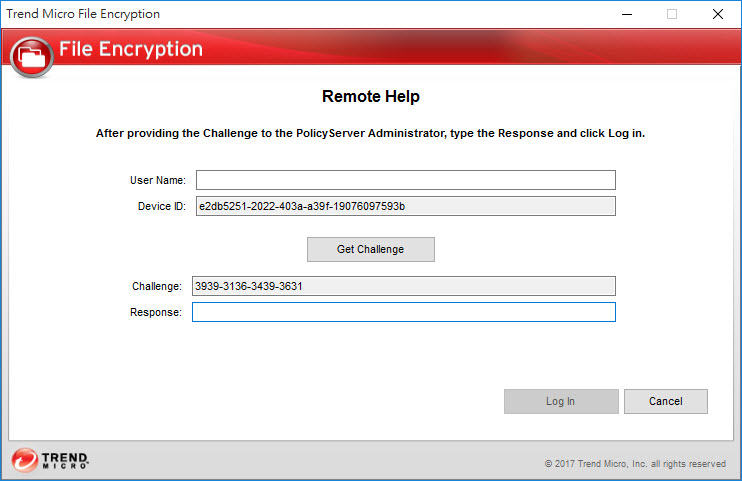The image size is (742, 481).
Task: Click the Device ID label
Action: [162, 206]
